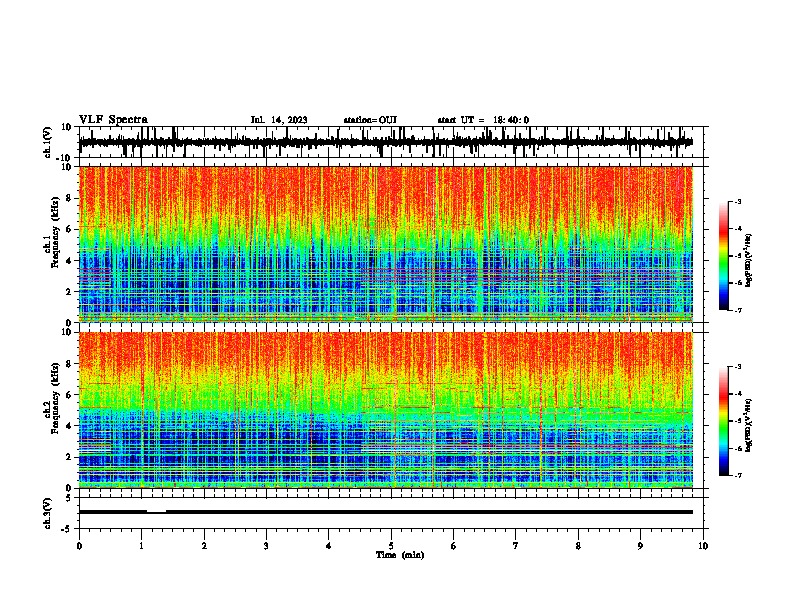
Task: Click the 'VLF Spectra' title text
Action: click(x=113, y=120)
